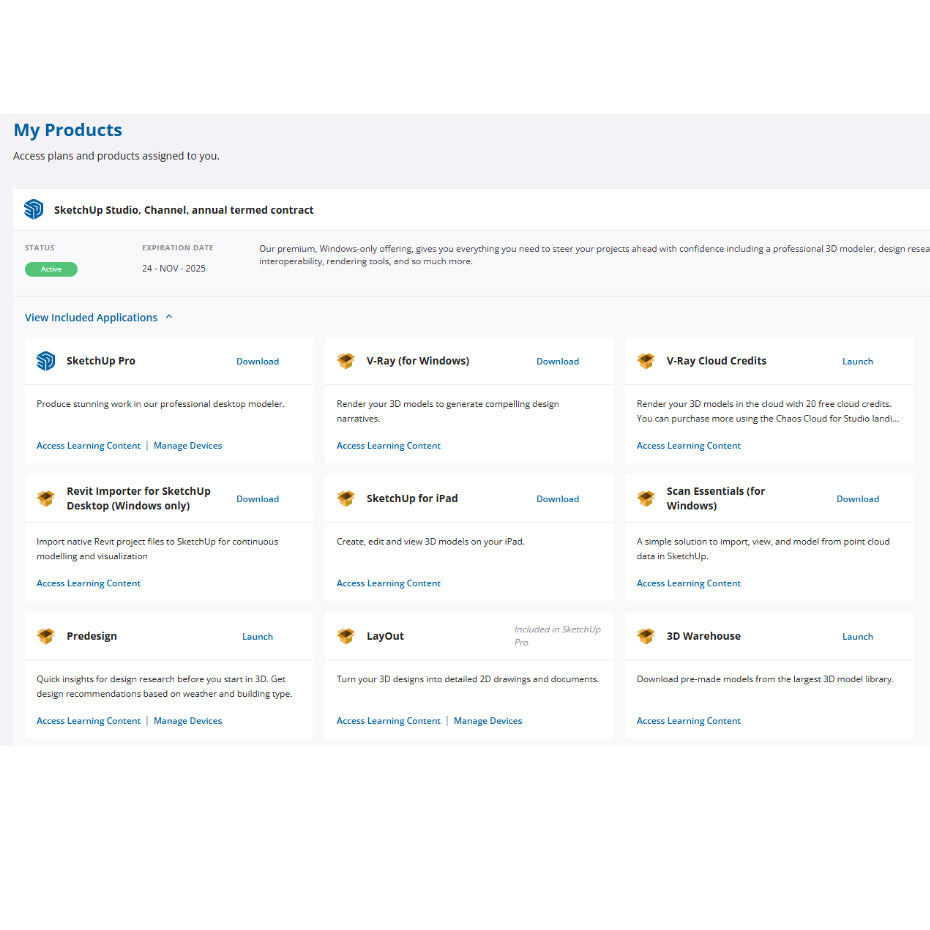
Task: Download Scan Essentials for Windows
Action: pyautogui.click(x=857, y=498)
